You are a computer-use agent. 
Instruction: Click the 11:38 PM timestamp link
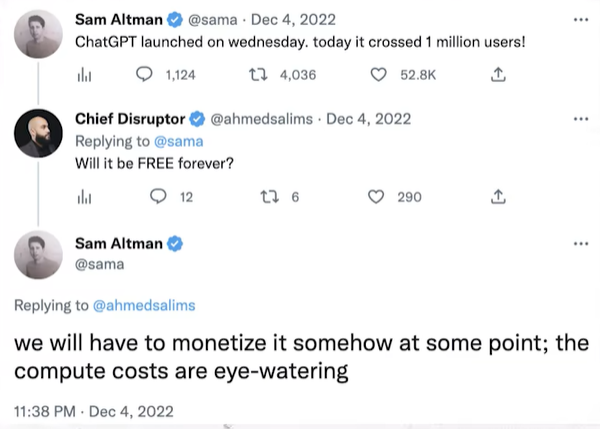(x=80, y=411)
